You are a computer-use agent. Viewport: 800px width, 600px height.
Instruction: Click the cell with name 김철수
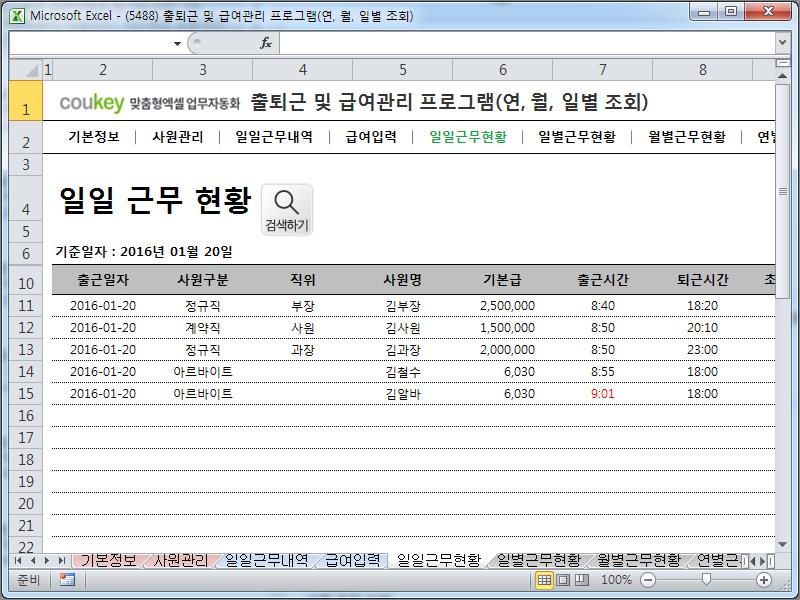403,371
